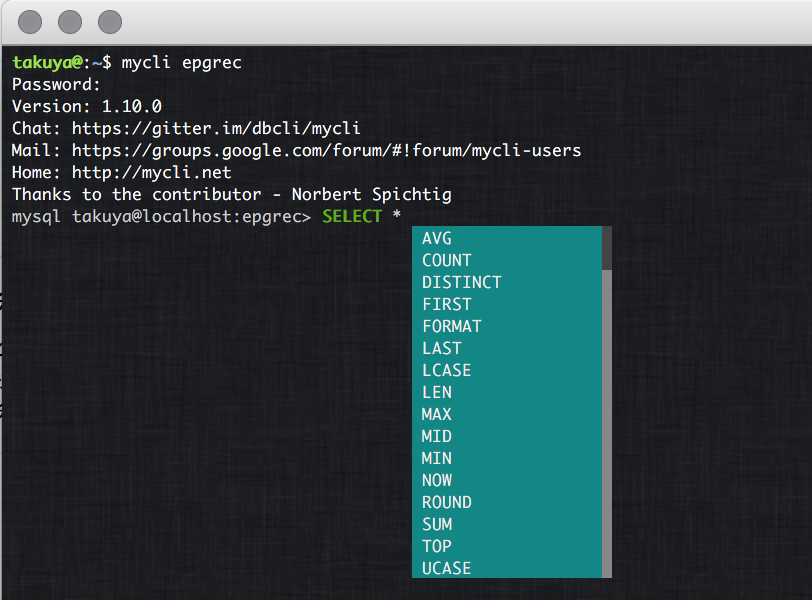The image size is (812, 600).
Task: Select FIRST in the completion popup
Action: pyautogui.click(x=507, y=304)
